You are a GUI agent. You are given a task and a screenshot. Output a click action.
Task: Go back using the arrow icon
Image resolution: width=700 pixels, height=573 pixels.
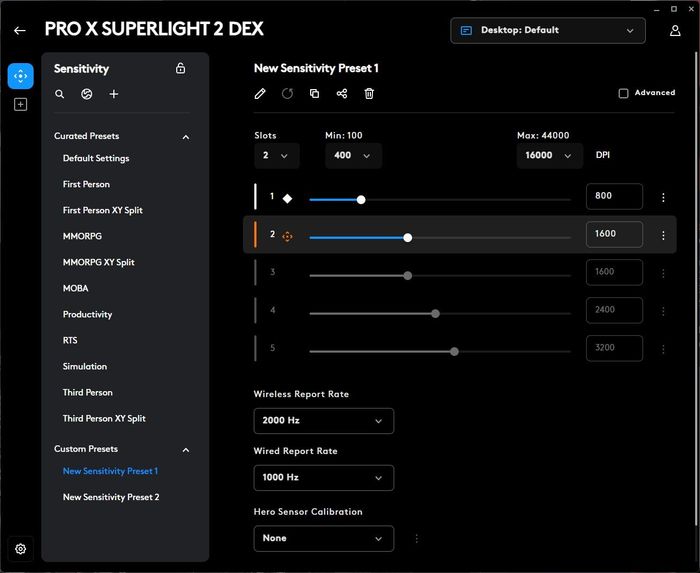(x=20, y=30)
